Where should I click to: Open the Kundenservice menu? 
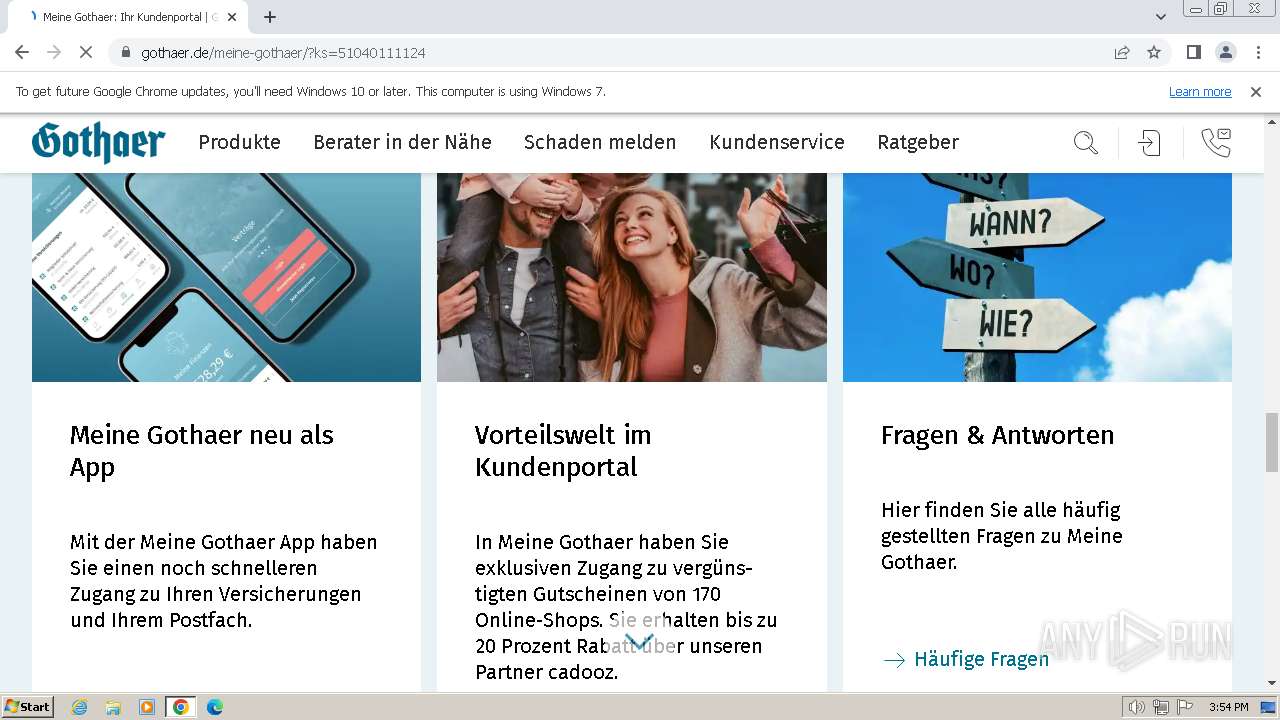coord(777,142)
